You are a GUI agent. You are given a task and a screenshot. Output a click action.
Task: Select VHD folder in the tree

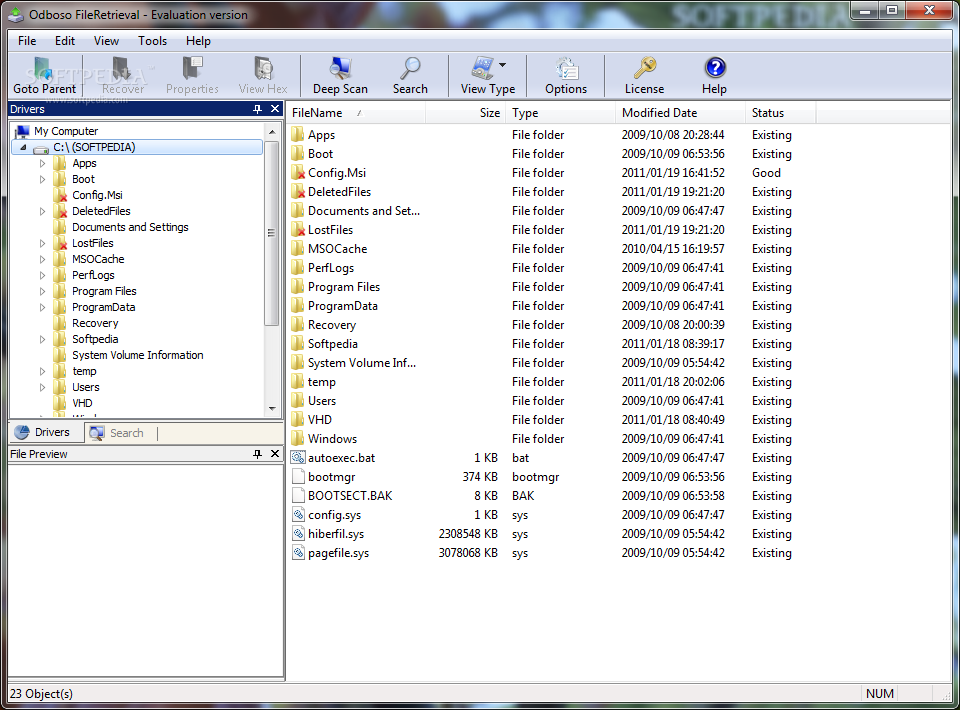[82, 403]
